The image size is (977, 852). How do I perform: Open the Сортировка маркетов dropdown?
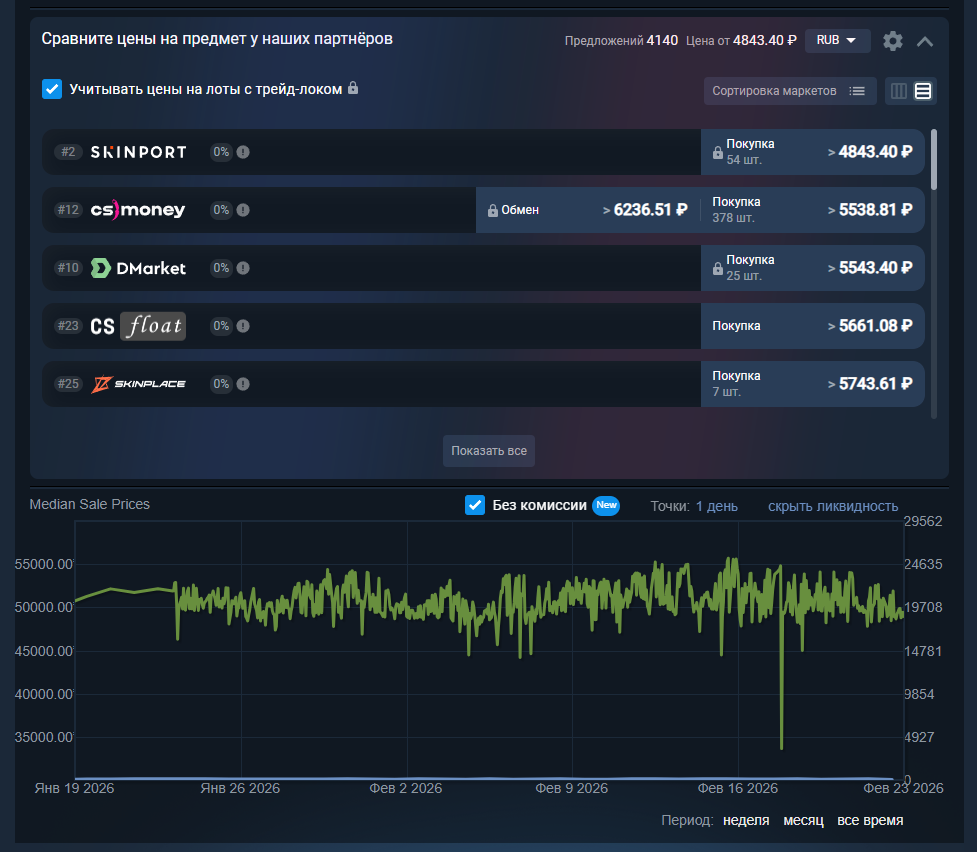click(x=790, y=91)
